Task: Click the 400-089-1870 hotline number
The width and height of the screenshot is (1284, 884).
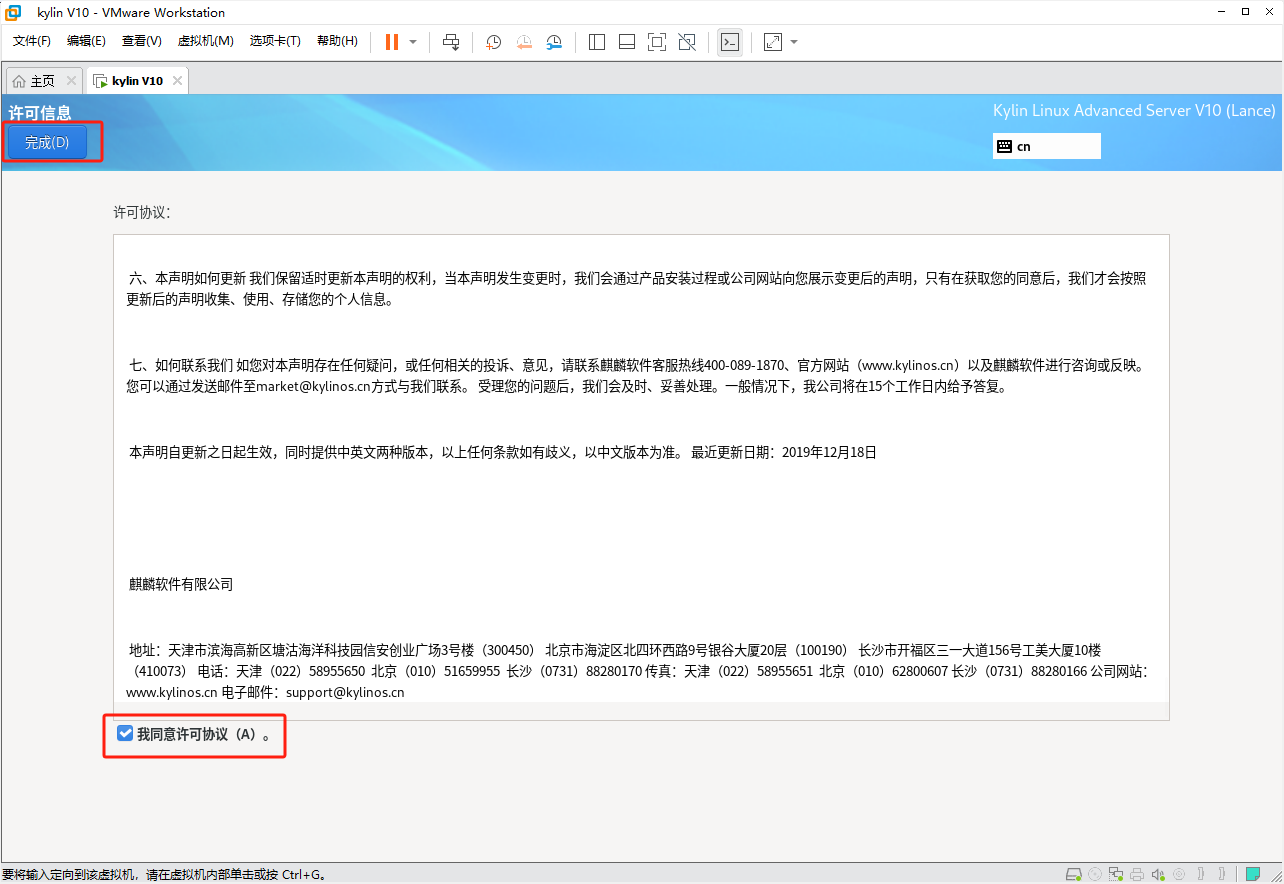Action: click(744, 365)
